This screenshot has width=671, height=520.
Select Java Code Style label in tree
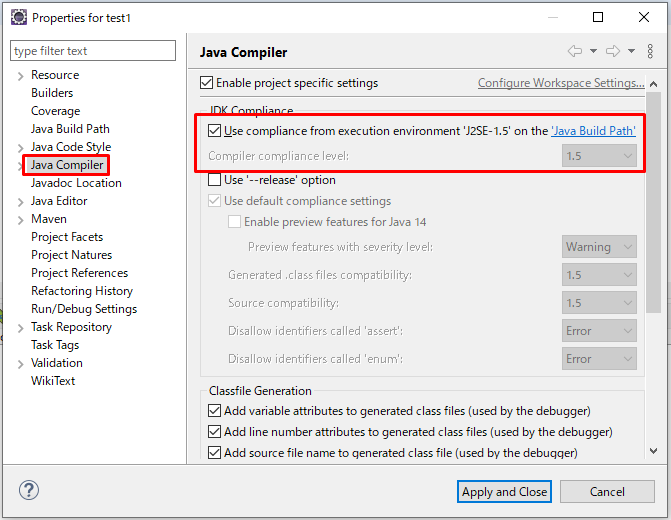click(x=71, y=147)
